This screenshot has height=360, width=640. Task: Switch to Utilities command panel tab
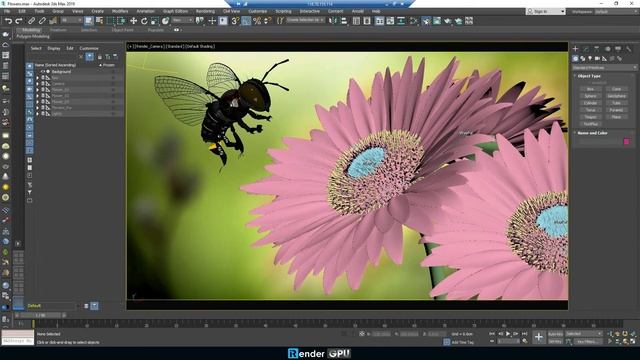tap(629, 49)
